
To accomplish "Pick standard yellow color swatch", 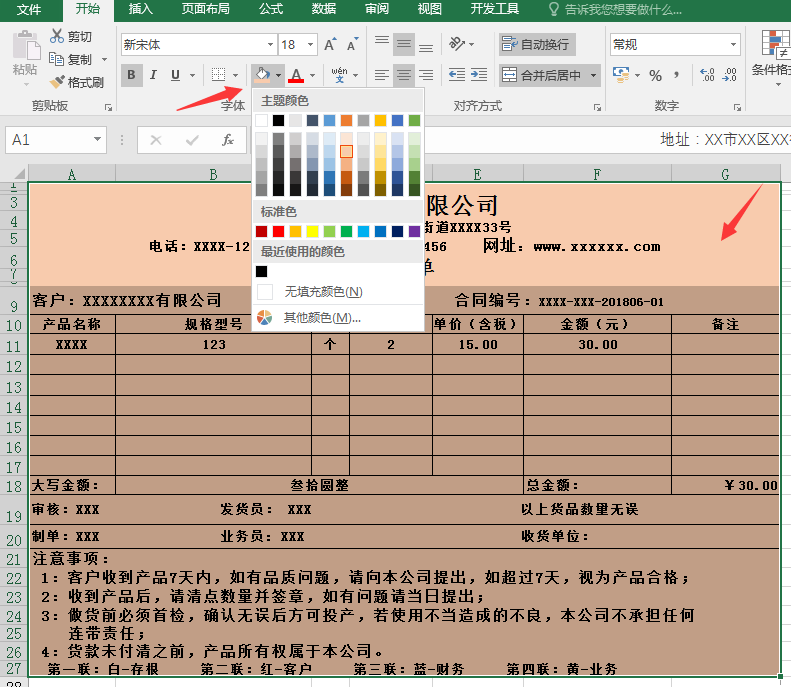I will (x=312, y=231).
